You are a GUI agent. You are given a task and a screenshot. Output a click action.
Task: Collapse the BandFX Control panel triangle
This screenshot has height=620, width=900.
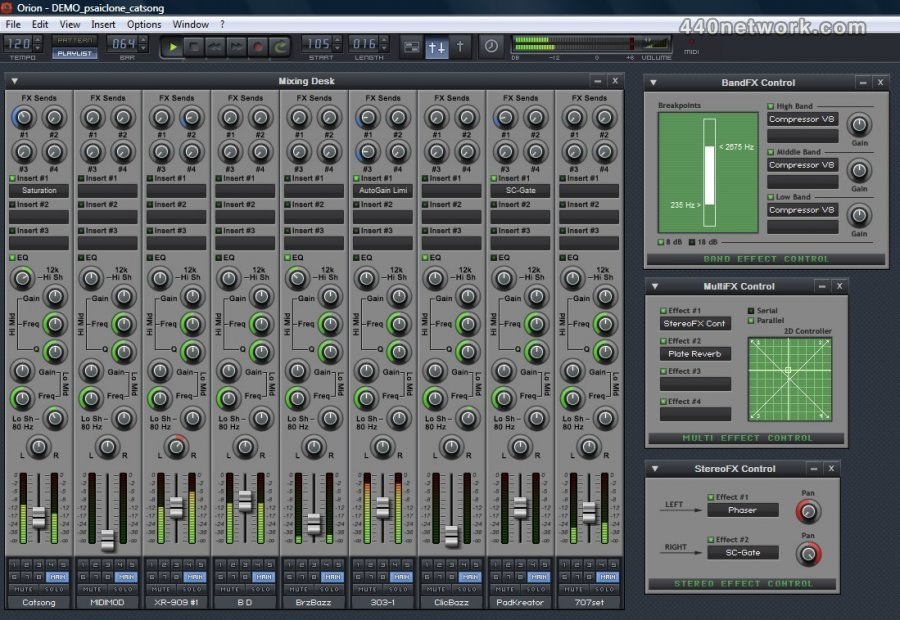(653, 83)
